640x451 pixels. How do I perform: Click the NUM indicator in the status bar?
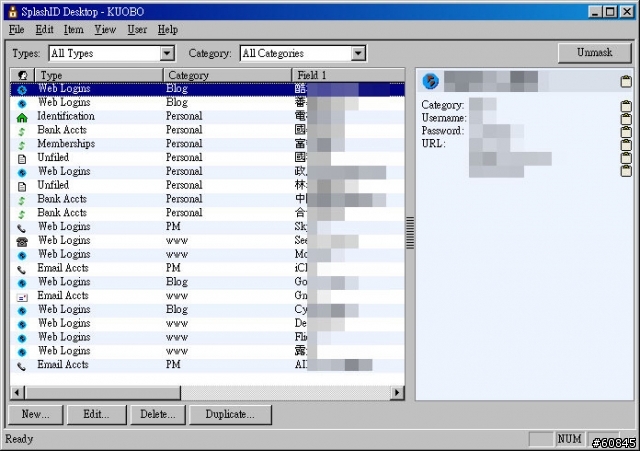569,439
